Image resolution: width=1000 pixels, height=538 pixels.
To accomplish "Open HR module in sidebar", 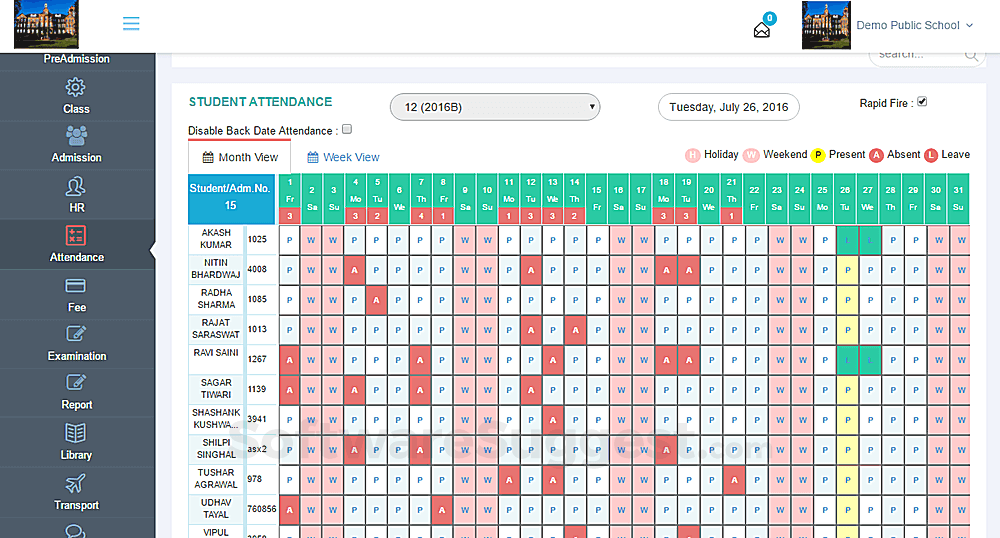I will [x=76, y=195].
